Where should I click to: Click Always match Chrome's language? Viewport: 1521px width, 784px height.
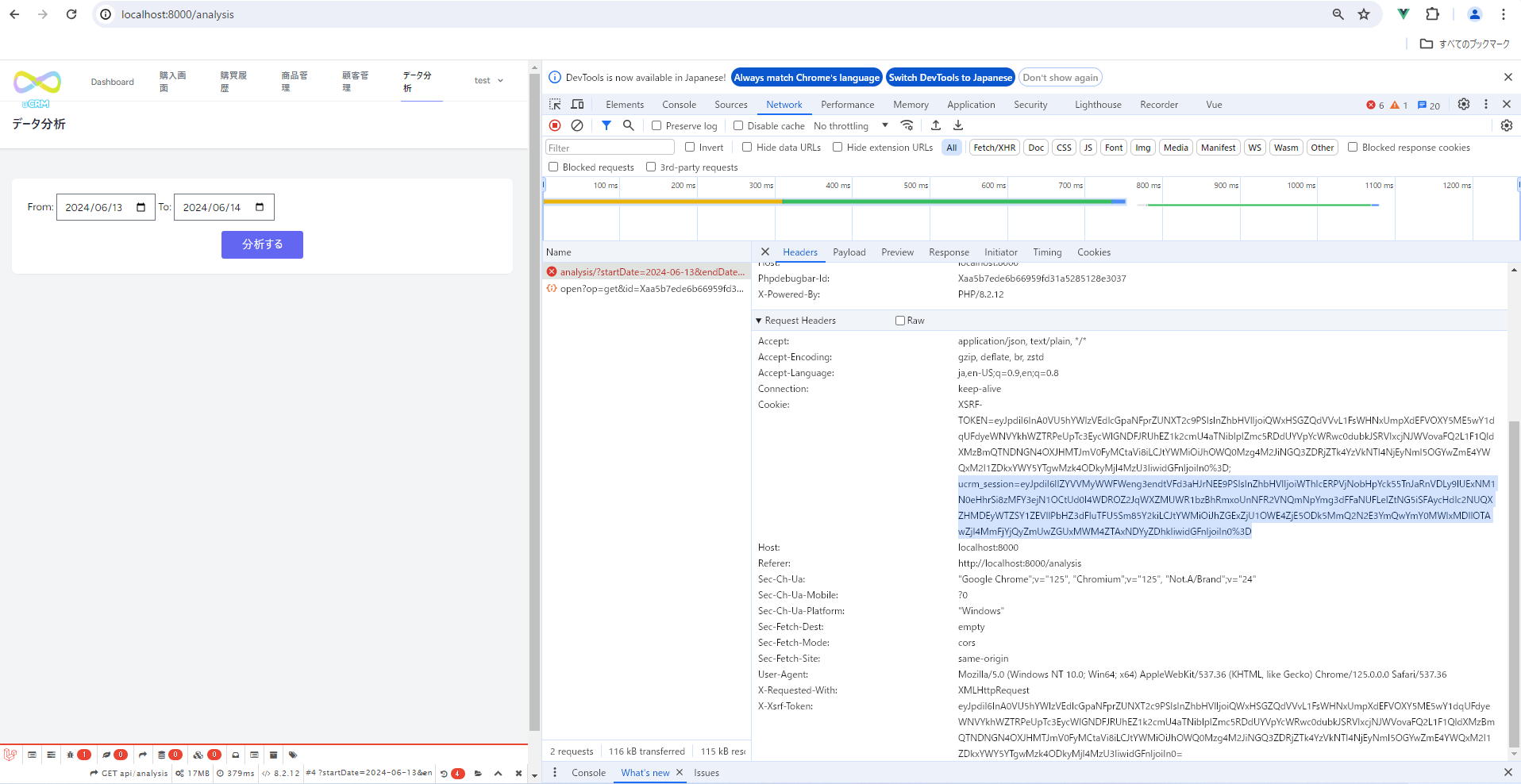807,78
